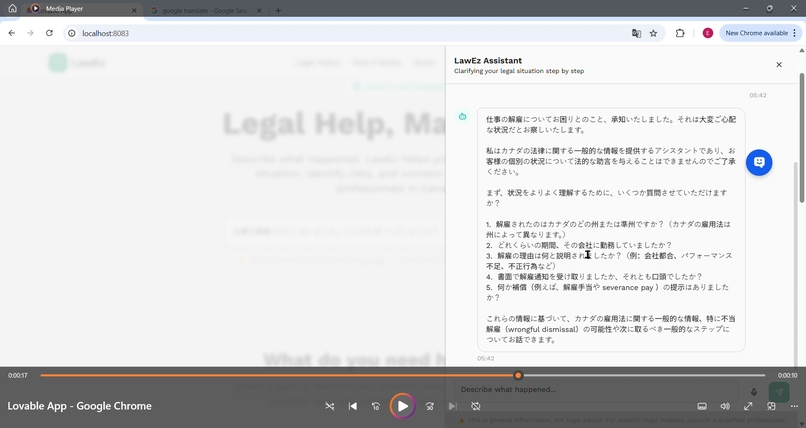Switch Media Player to full screen

tap(748, 406)
